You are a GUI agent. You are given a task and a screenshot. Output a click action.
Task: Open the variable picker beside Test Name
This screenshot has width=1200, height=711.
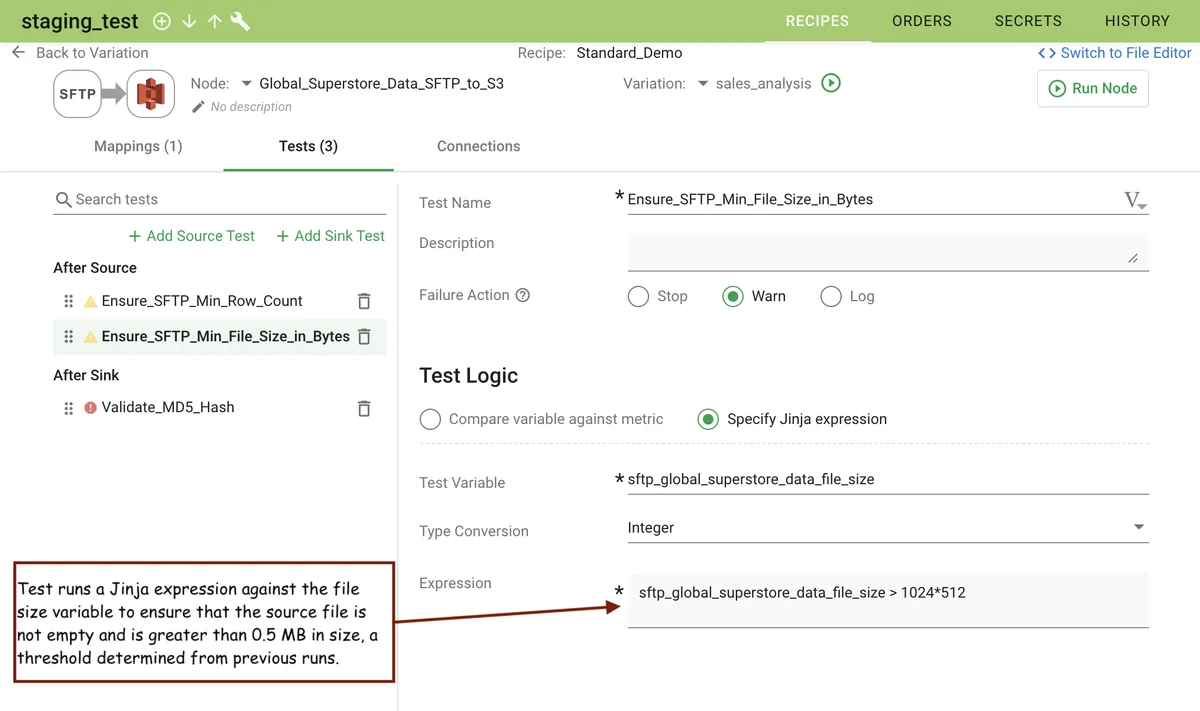point(1136,199)
